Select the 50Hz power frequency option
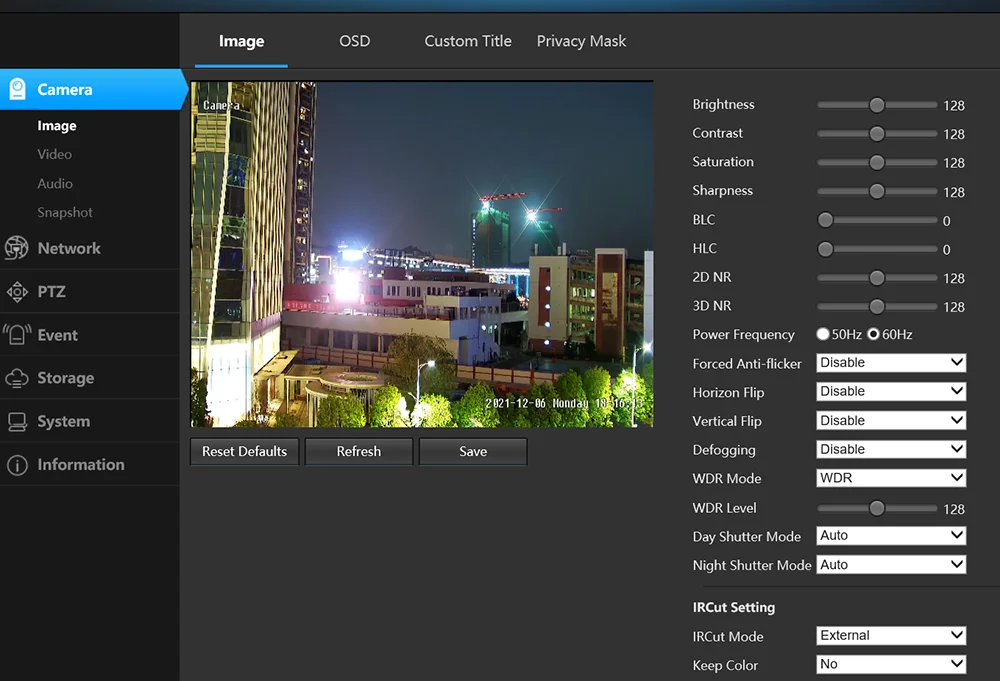This screenshot has width=1000, height=681. 822,334
